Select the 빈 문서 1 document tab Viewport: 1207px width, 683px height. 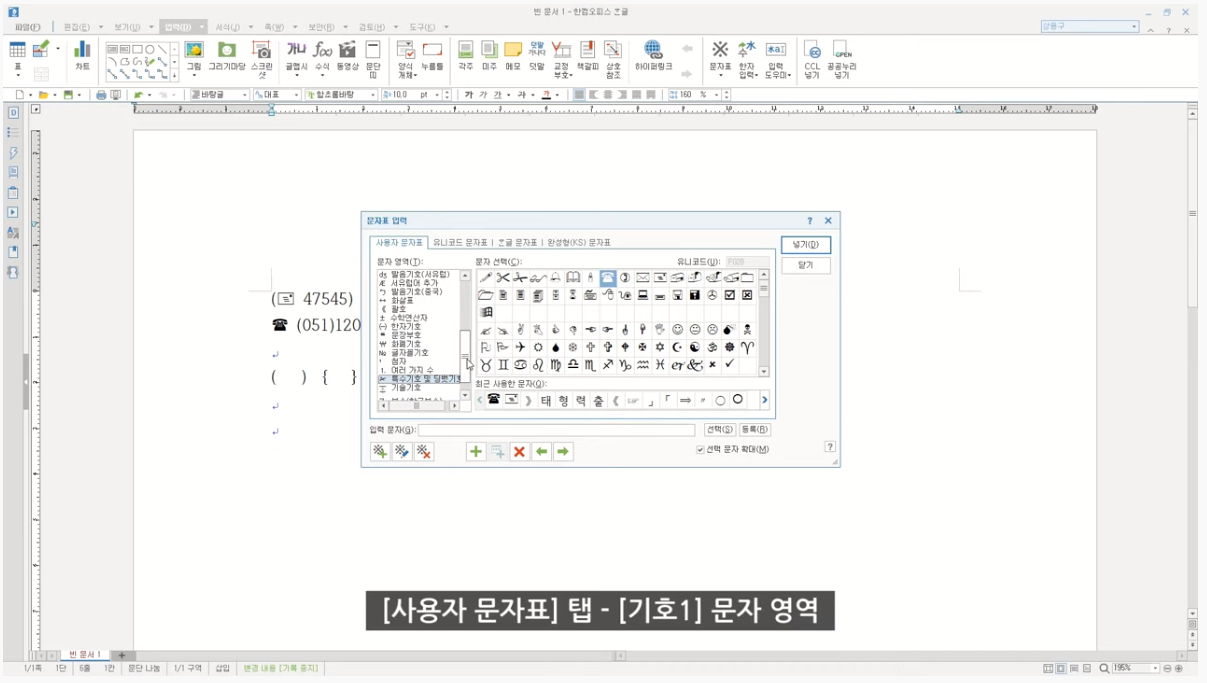(x=86, y=655)
